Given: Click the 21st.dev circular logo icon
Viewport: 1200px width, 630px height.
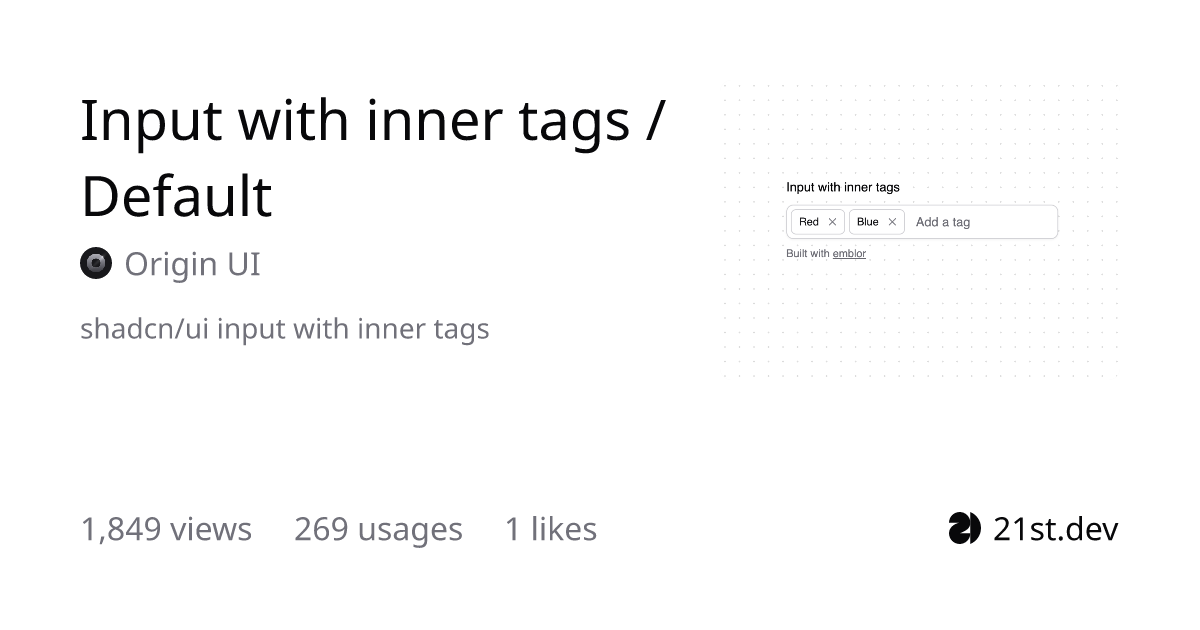Looking at the screenshot, I should tap(964, 528).
